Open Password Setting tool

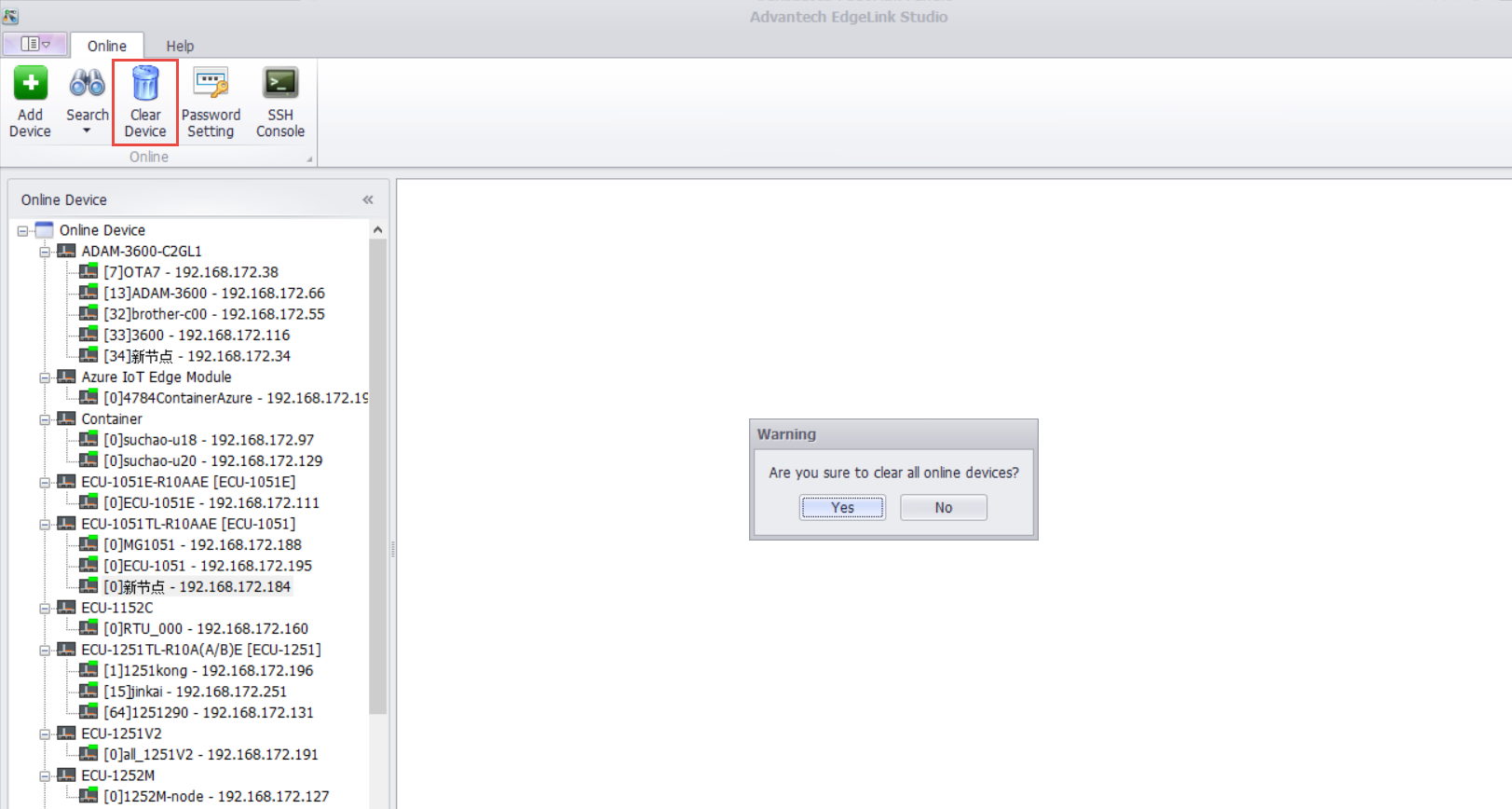click(x=211, y=85)
